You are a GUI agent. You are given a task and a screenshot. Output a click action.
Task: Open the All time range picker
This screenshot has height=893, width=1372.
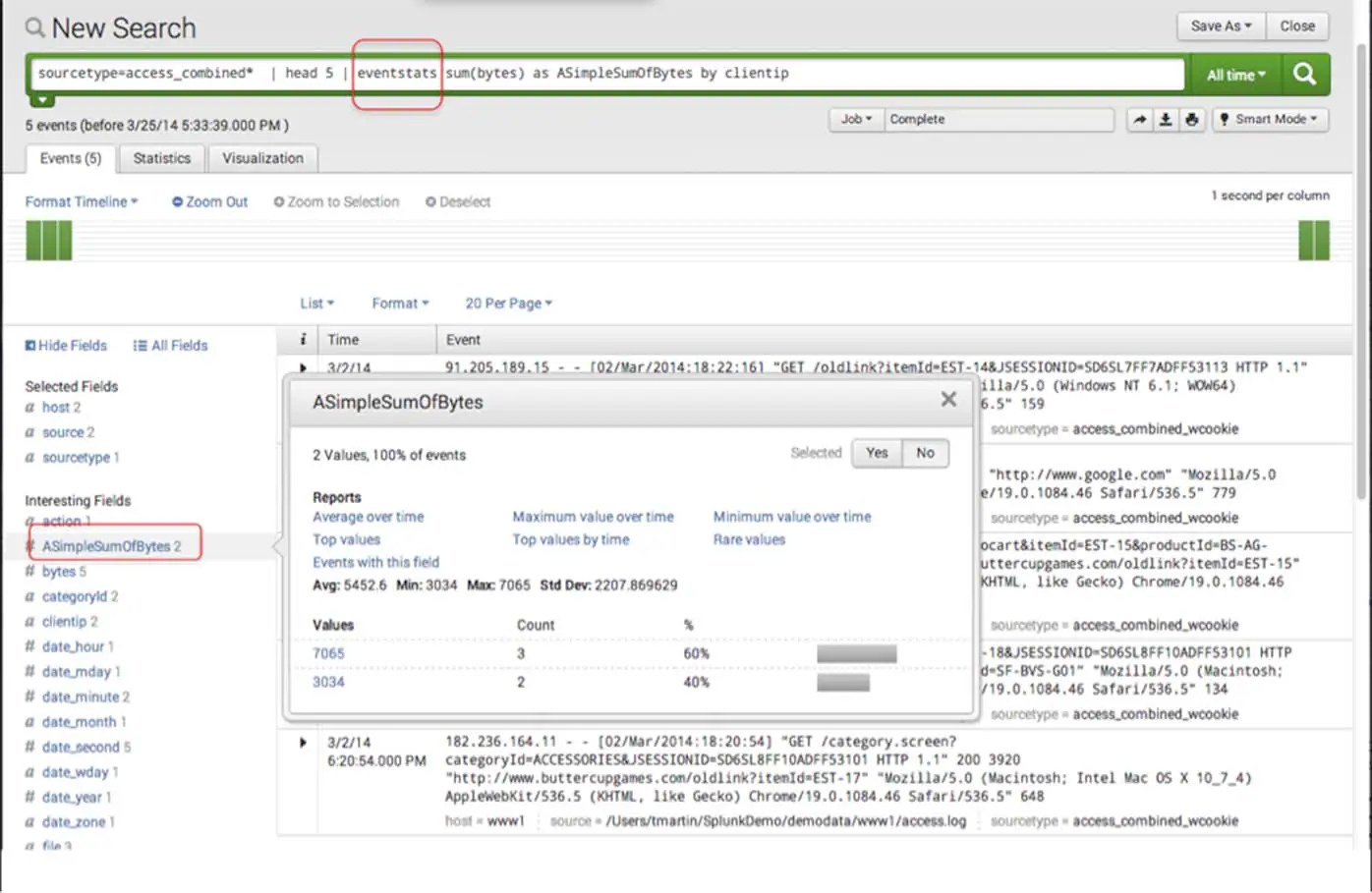coord(1234,74)
